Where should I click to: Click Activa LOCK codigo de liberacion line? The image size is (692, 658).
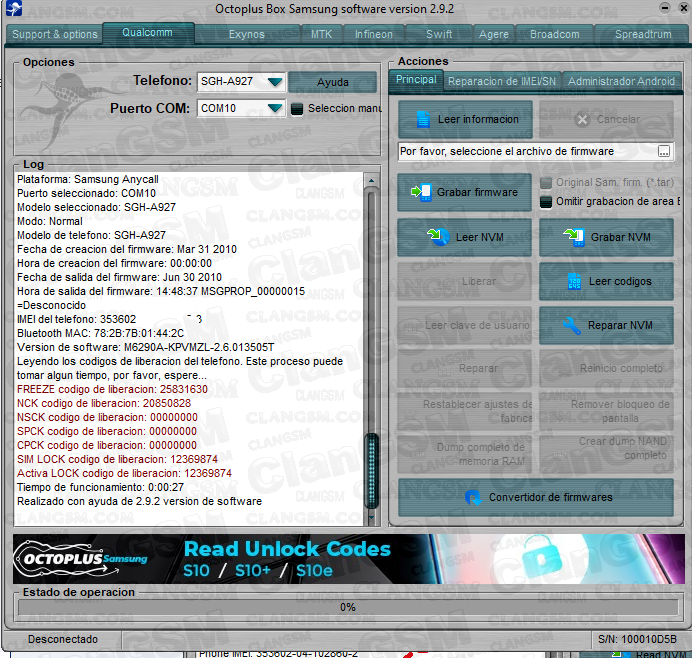(x=124, y=474)
